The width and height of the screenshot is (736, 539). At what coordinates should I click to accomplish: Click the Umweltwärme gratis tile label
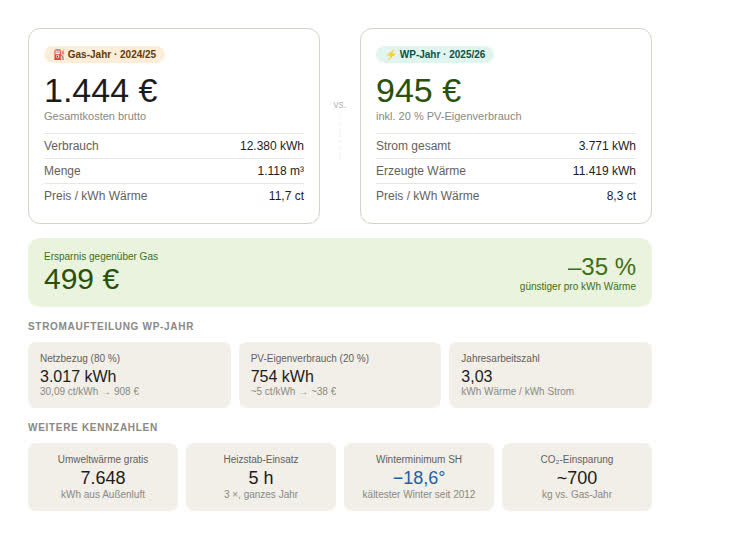pos(103,459)
